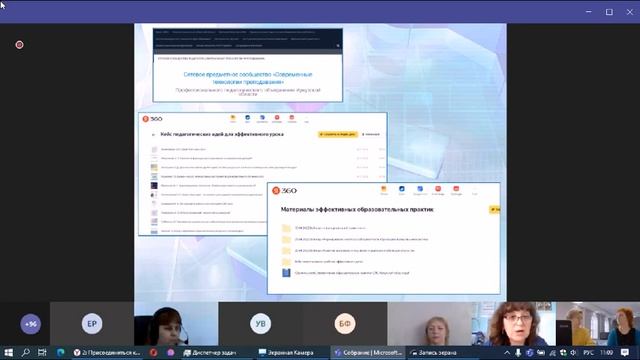Viewport: 640px width, 360px height.
Task: Open the fifth header icon in the 'Материалы' window
Action: (456, 190)
